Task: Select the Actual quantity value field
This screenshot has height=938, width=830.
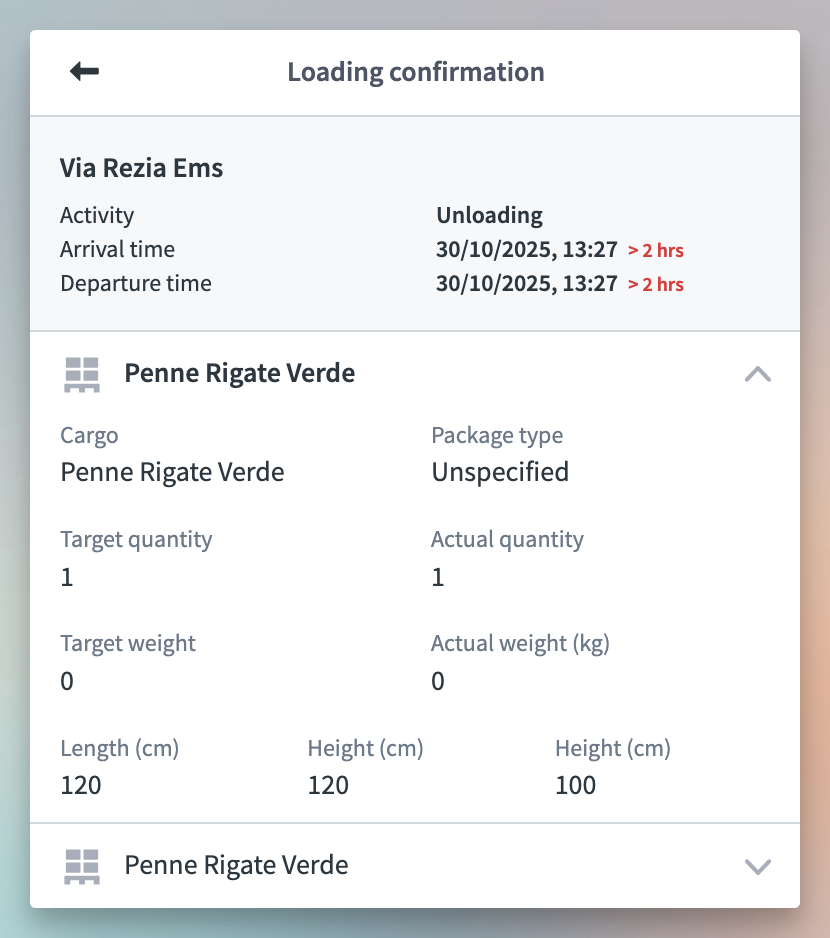Action: pyautogui.click(x=438, y=577)
